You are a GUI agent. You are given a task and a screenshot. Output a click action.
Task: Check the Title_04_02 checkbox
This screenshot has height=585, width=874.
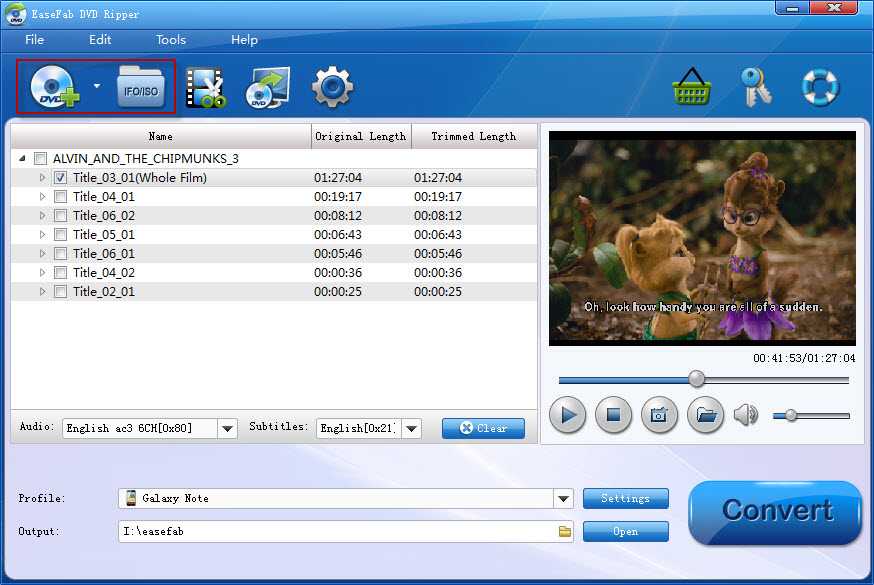click(x=60, y=272)
